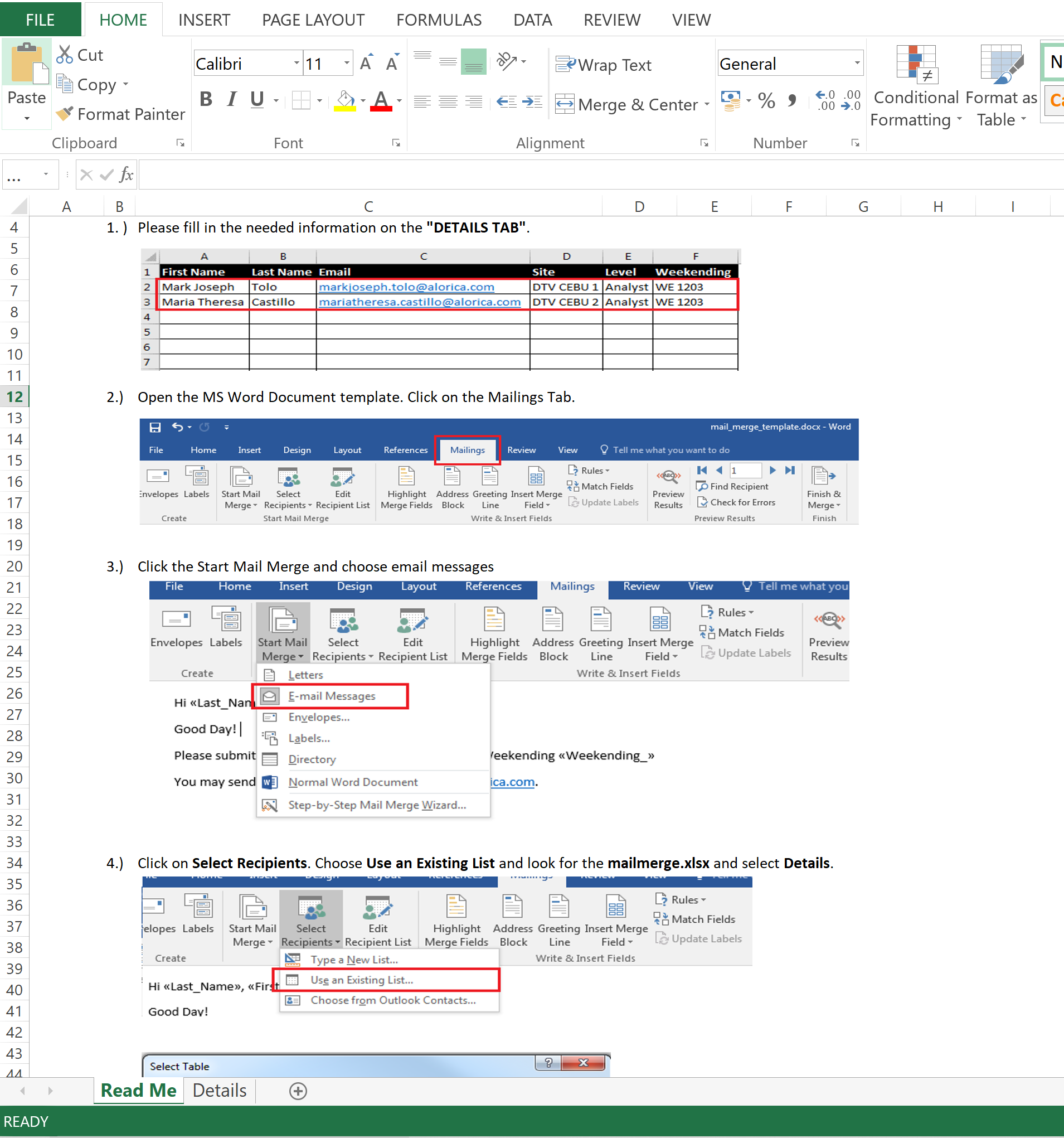Decrease the font size with the small A

(392, 62)
